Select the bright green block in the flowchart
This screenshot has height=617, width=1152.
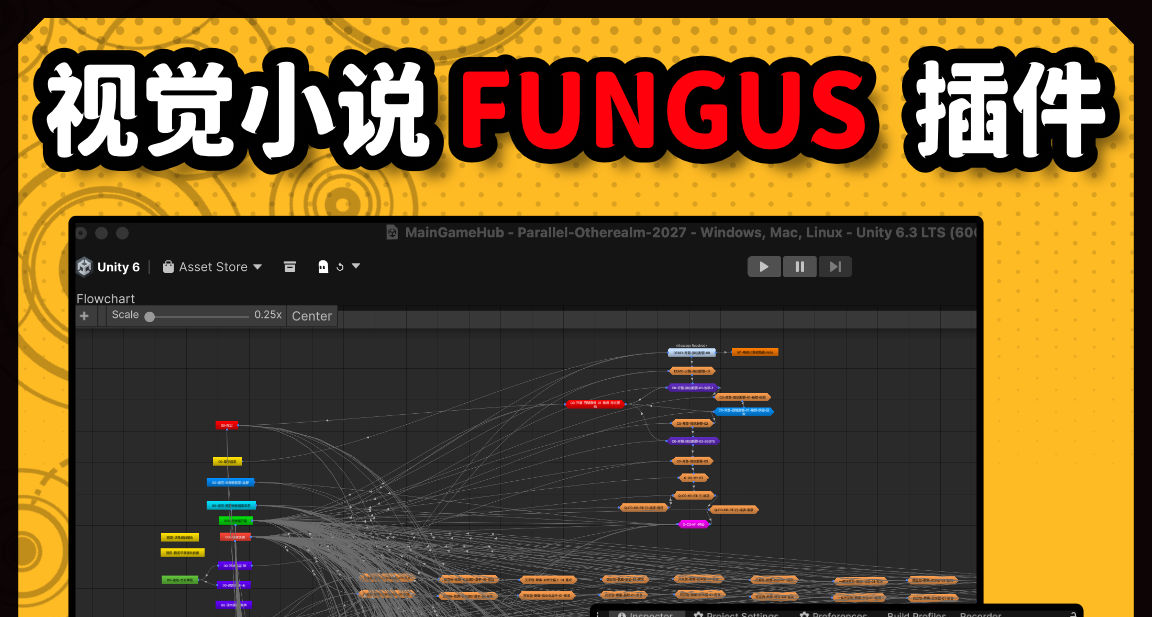[x=236, y=520]
